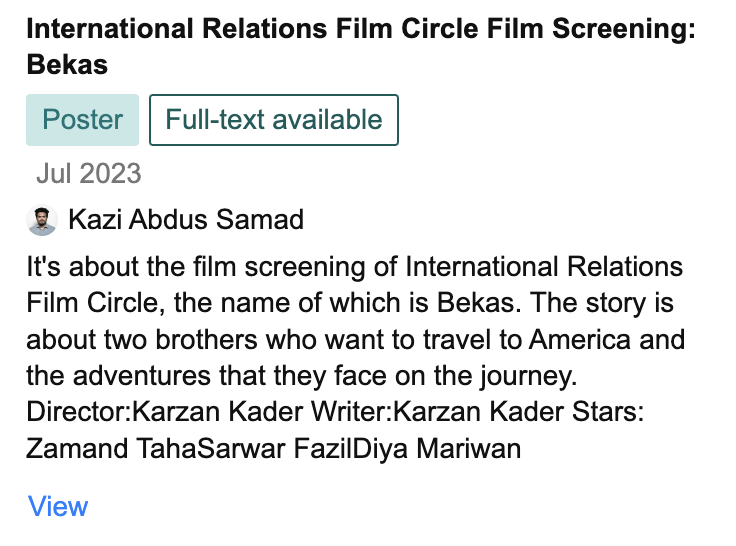Click the word "Stars:" in the description
736x546 pixels.
606,412
